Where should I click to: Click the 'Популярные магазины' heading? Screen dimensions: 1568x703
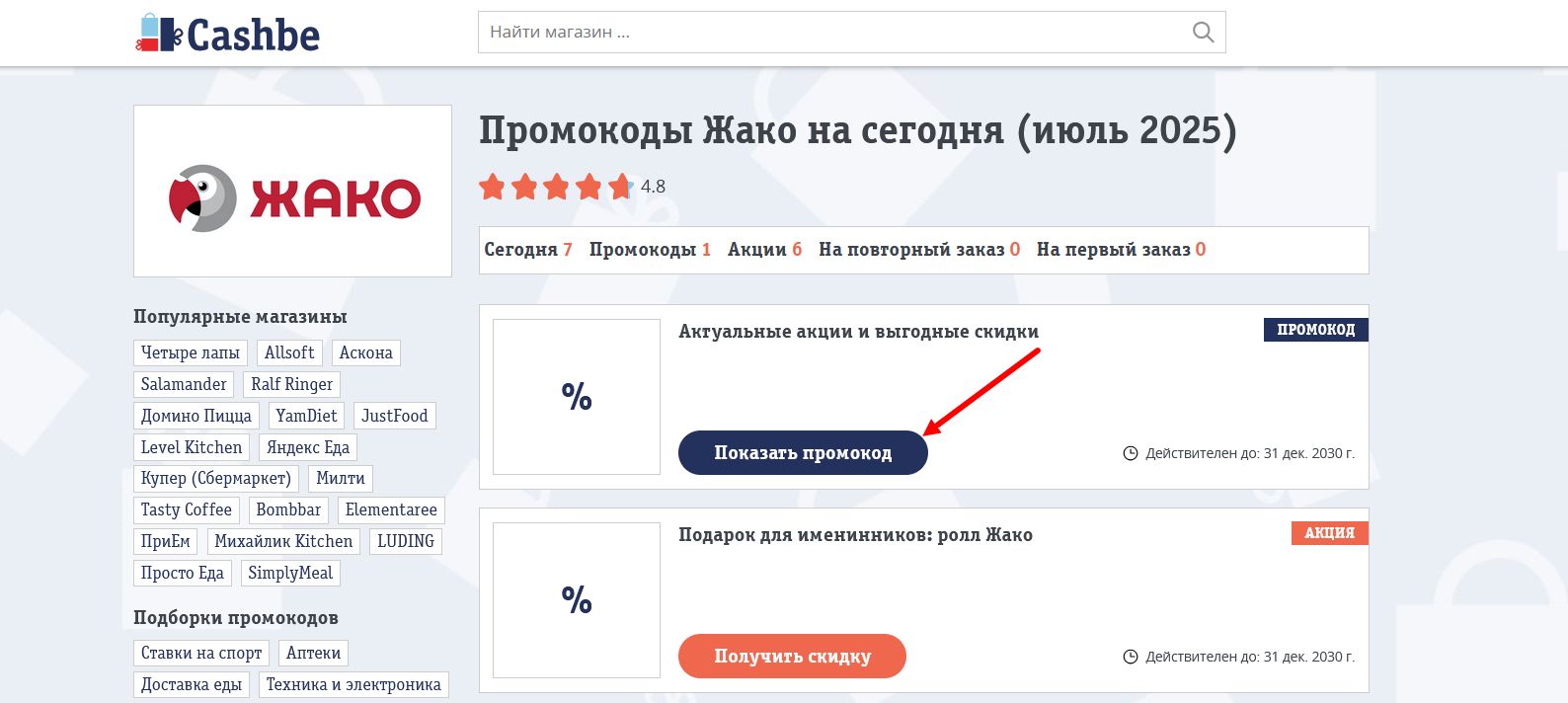(240, 317)
